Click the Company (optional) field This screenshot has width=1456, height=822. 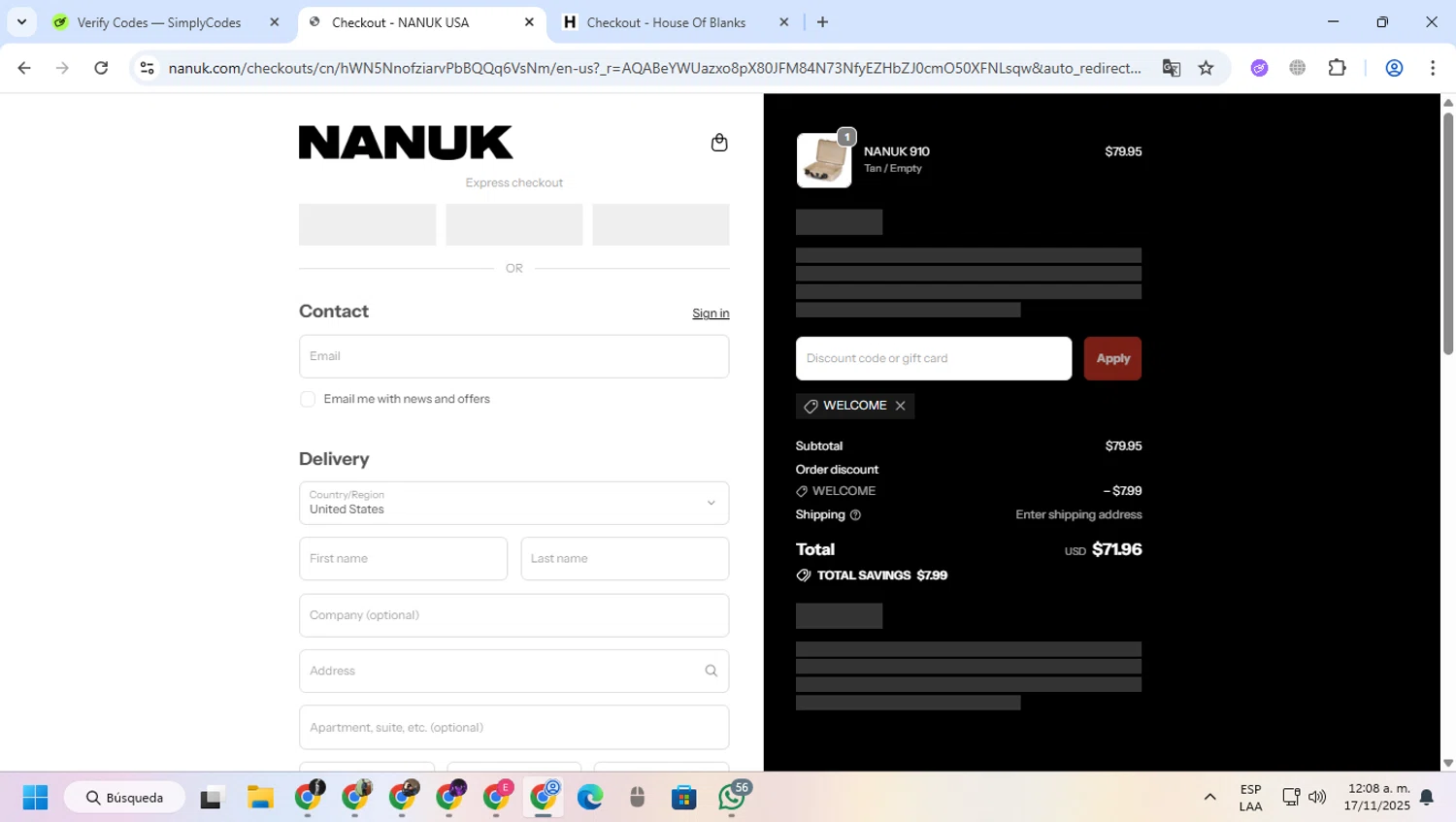pyautogui.click(x=514, y=615)
